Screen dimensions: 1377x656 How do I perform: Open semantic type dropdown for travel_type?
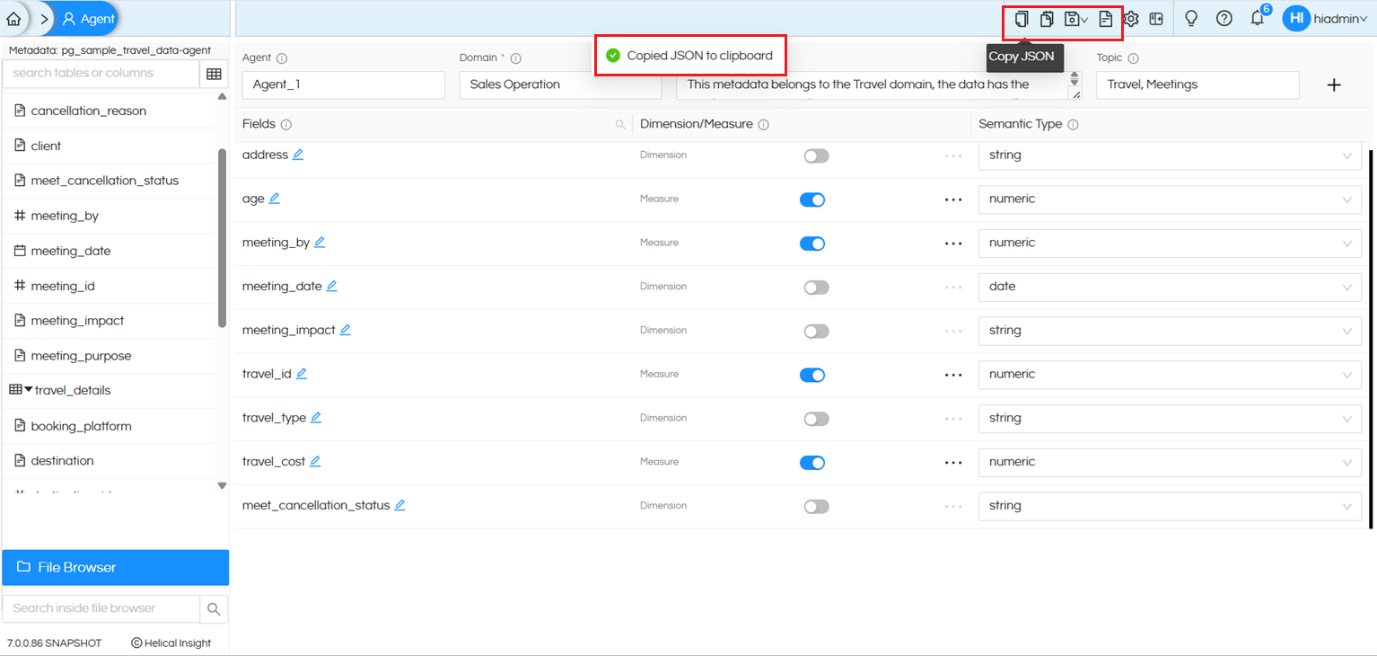[x=1169, y=418]
